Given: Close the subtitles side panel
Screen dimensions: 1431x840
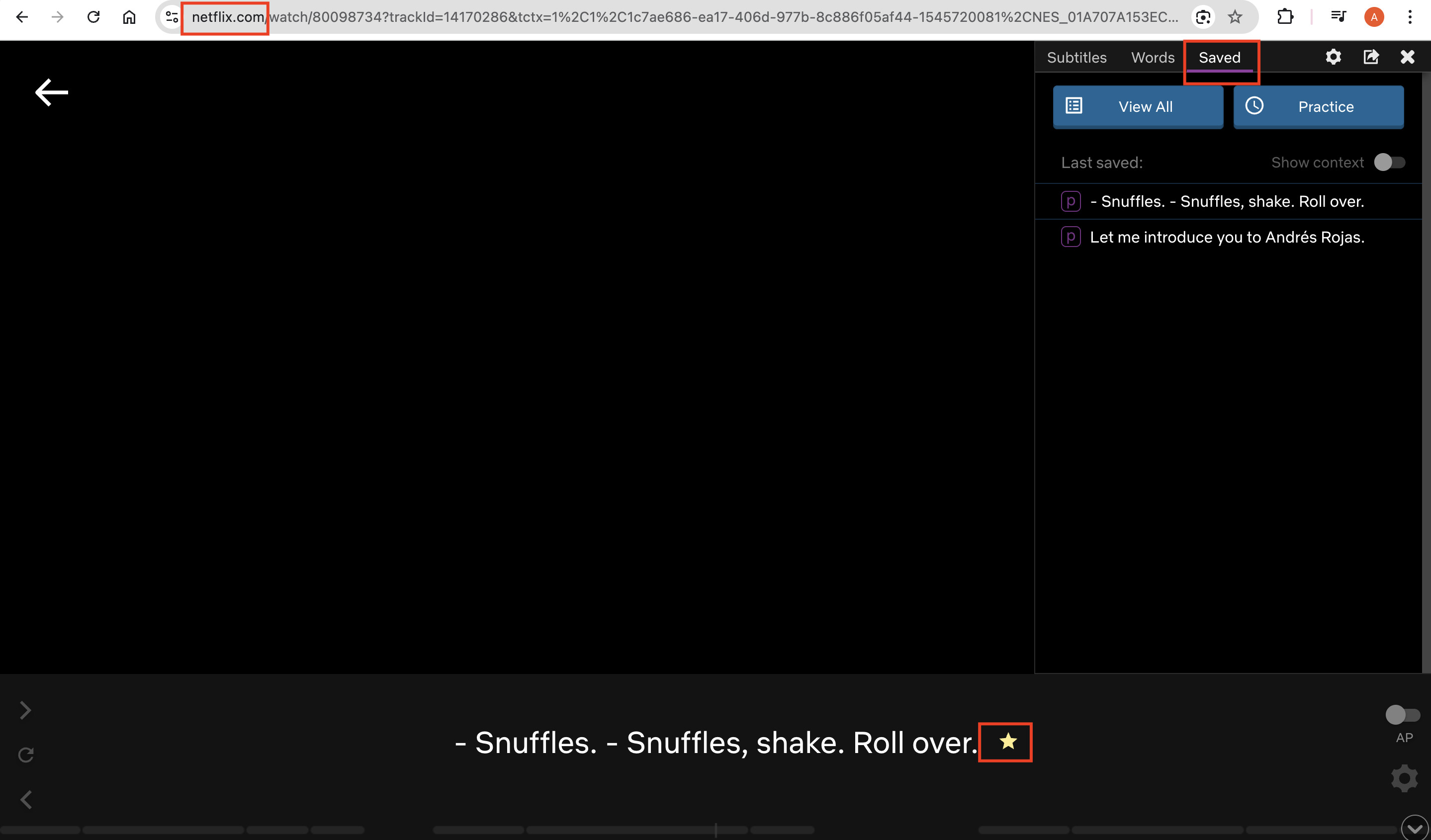Looking at the screenshot, I should [1407, 57].
